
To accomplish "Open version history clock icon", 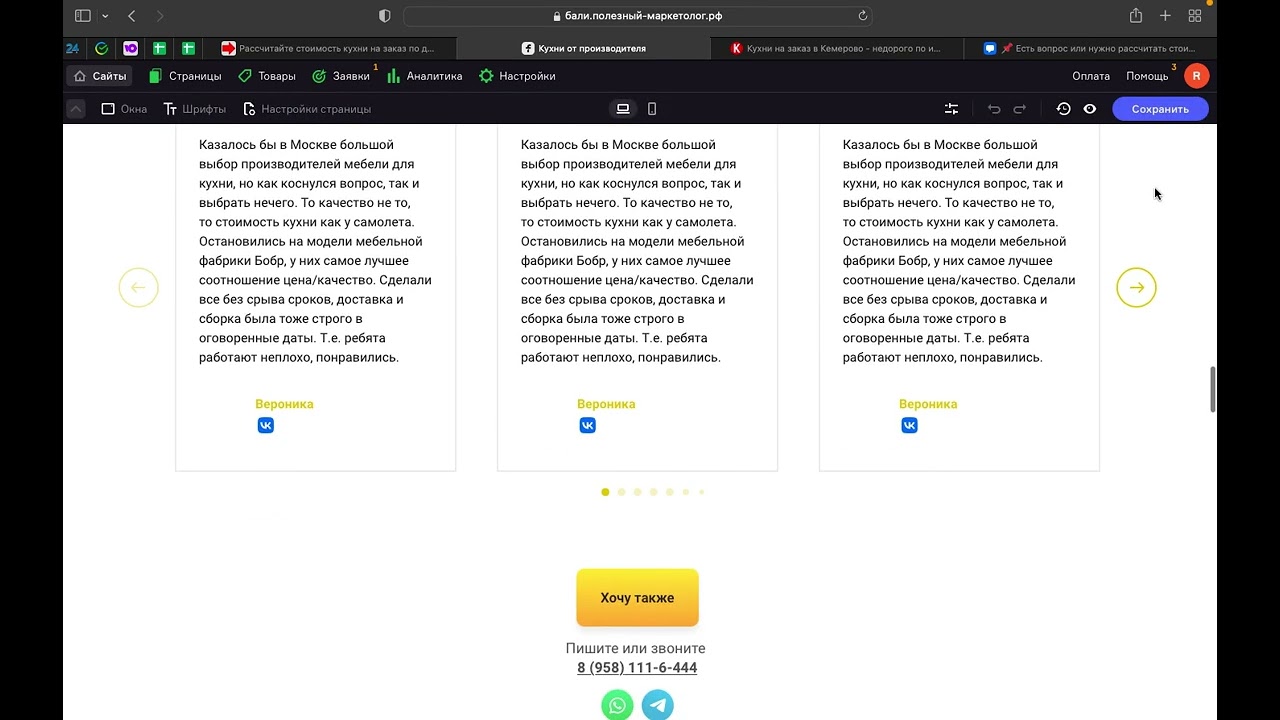I will pos(1063,109).
